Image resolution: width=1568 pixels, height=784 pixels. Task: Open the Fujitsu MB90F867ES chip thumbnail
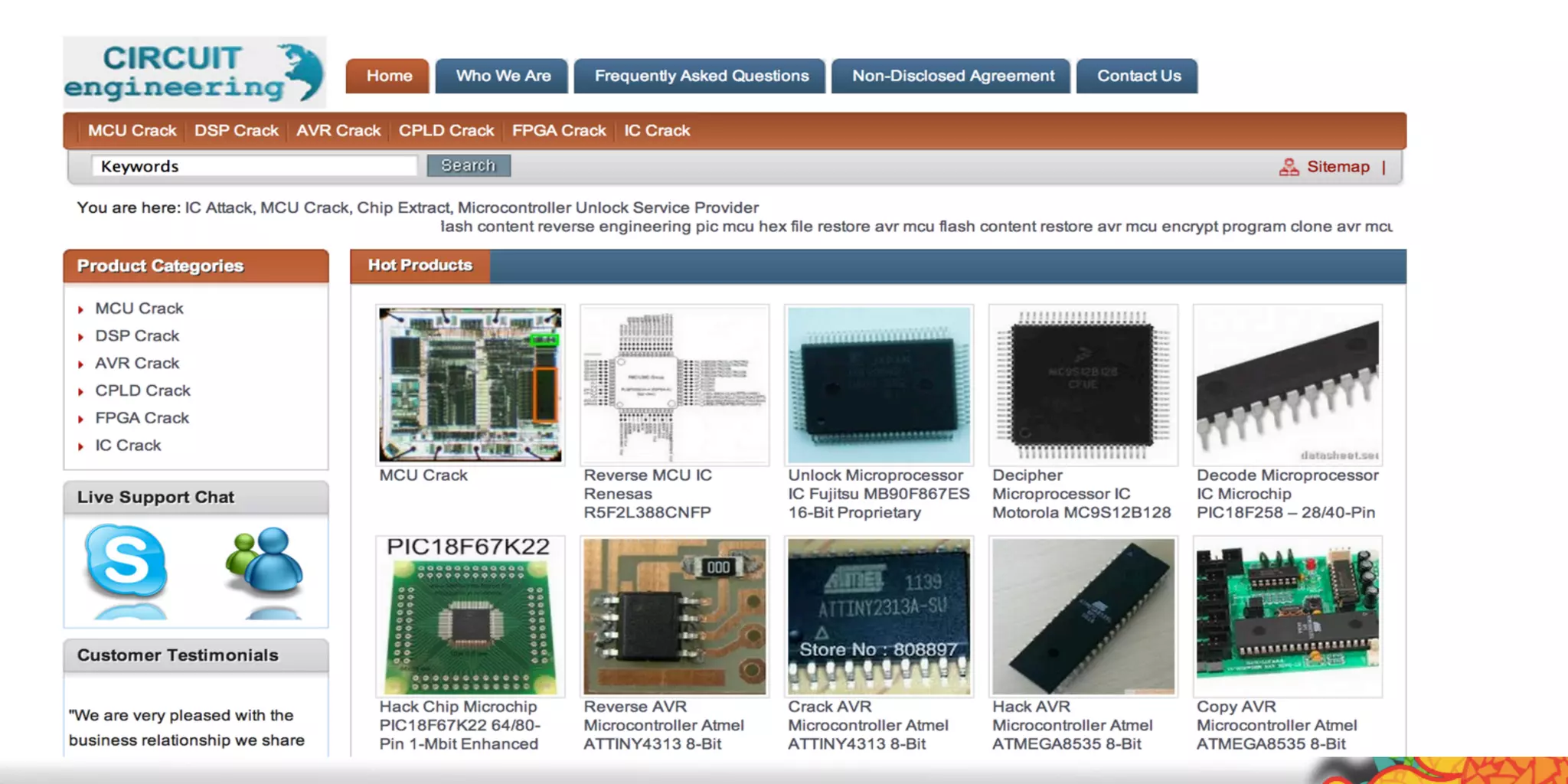tap(879, 385)
